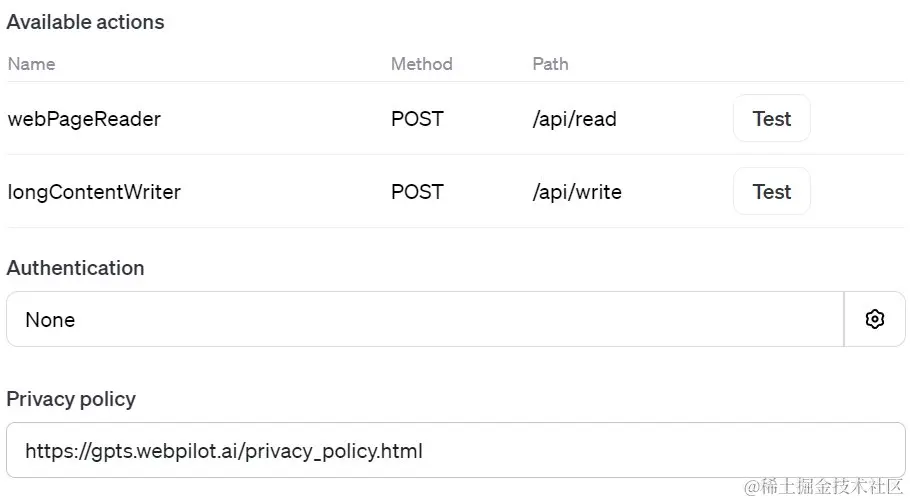910x503 pixels.
Task: Select the webPageReader action name
Action: pyautogui.click(x=84, y=119)
